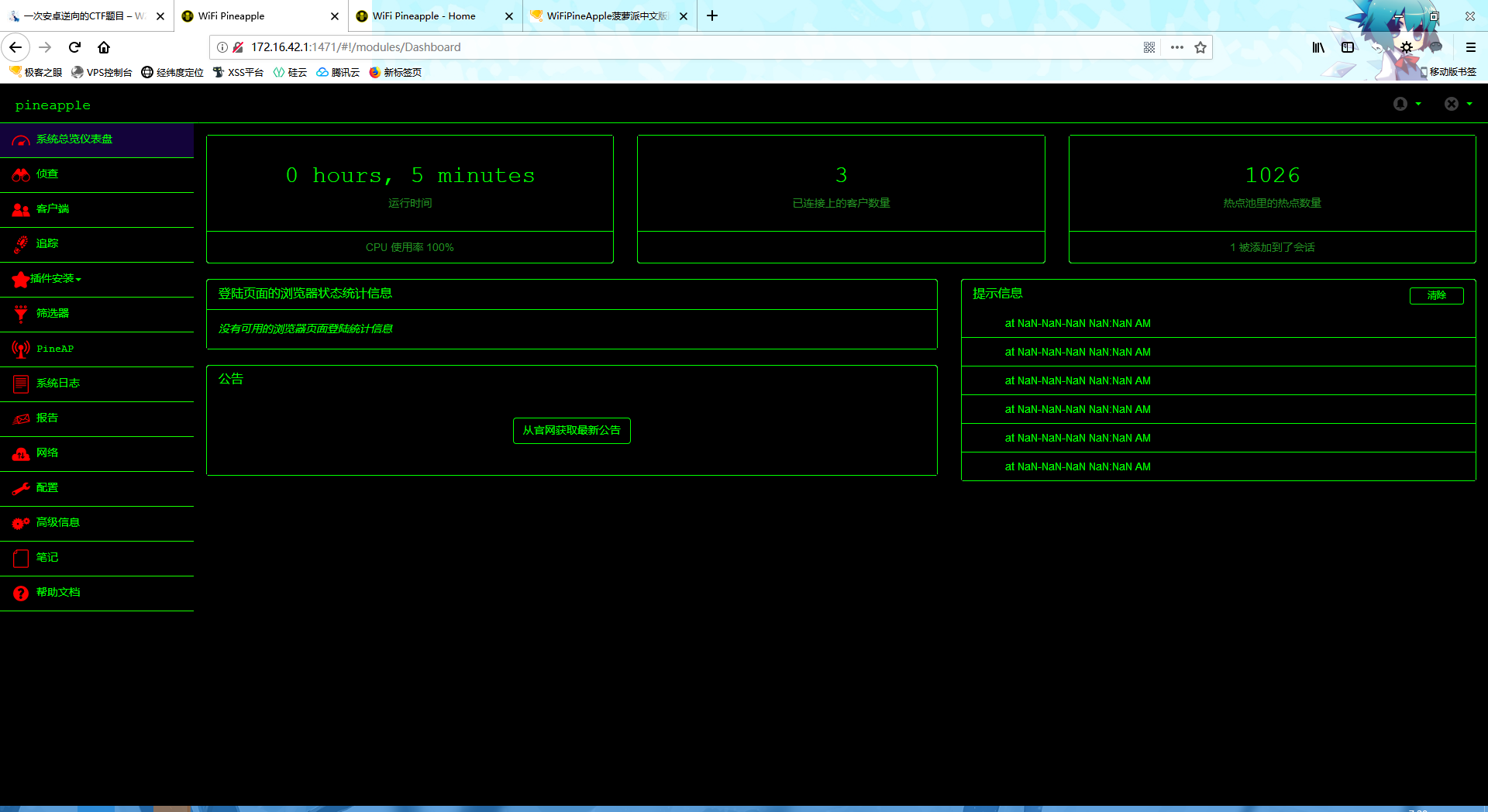Click the footprint Tracking icon in sidebar
1488x812 pixels.
point(21,245)
